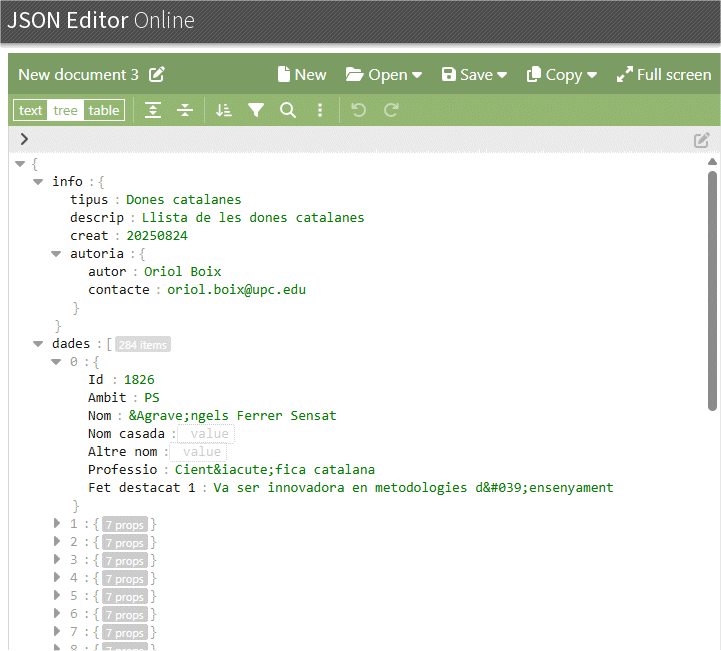This screenshot has width=721, height=651.
Task: Collapse the dades array
Action: [x=38, y=344]
